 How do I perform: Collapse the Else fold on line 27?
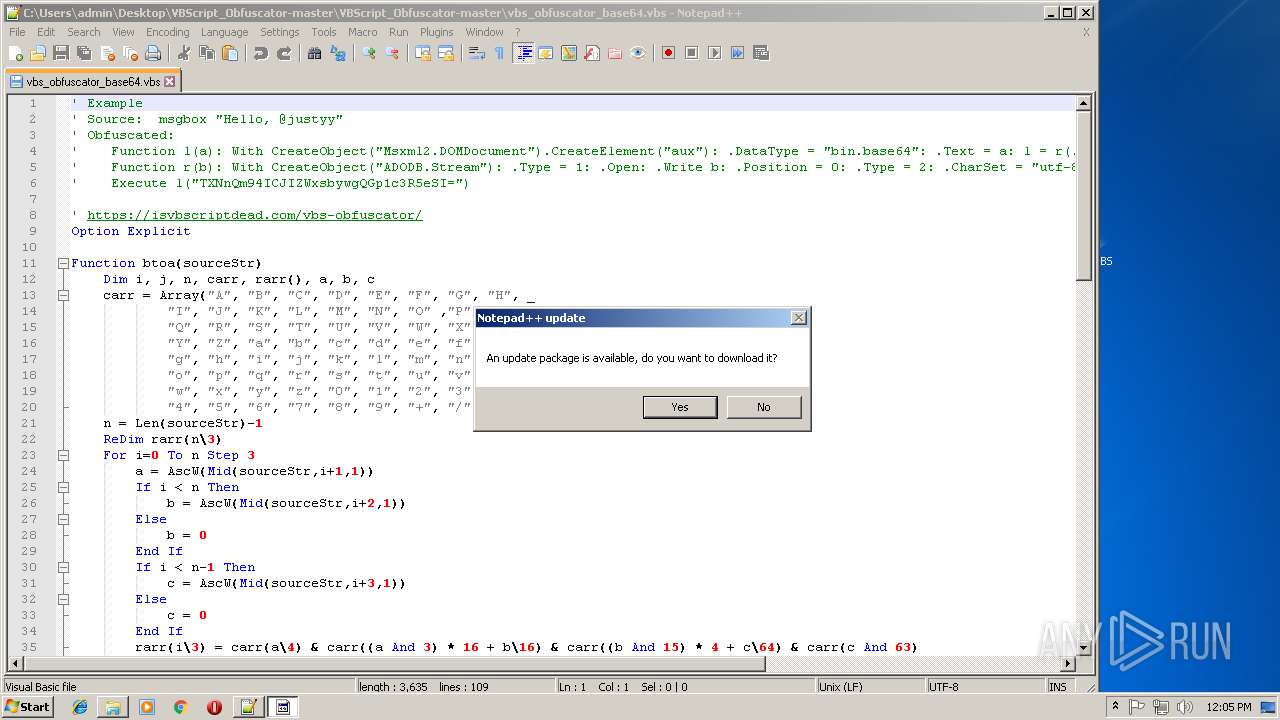[63, 519]
